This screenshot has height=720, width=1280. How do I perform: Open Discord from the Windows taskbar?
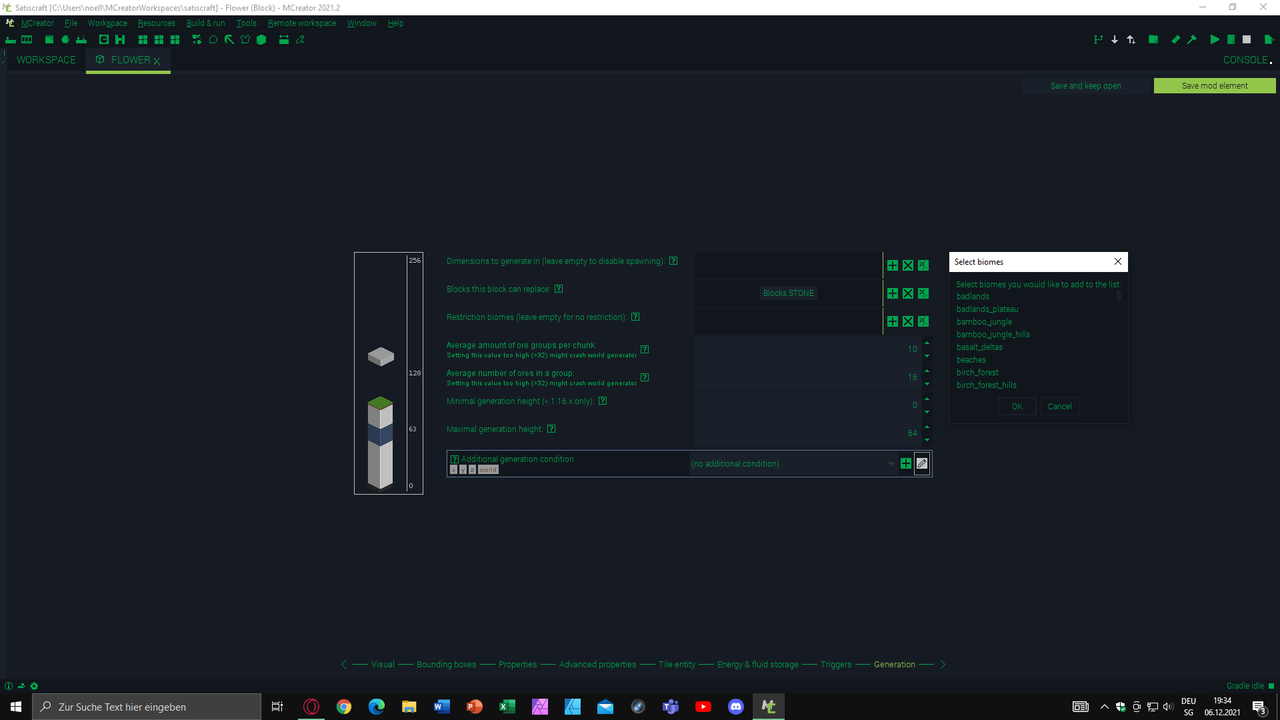point(736,706)
